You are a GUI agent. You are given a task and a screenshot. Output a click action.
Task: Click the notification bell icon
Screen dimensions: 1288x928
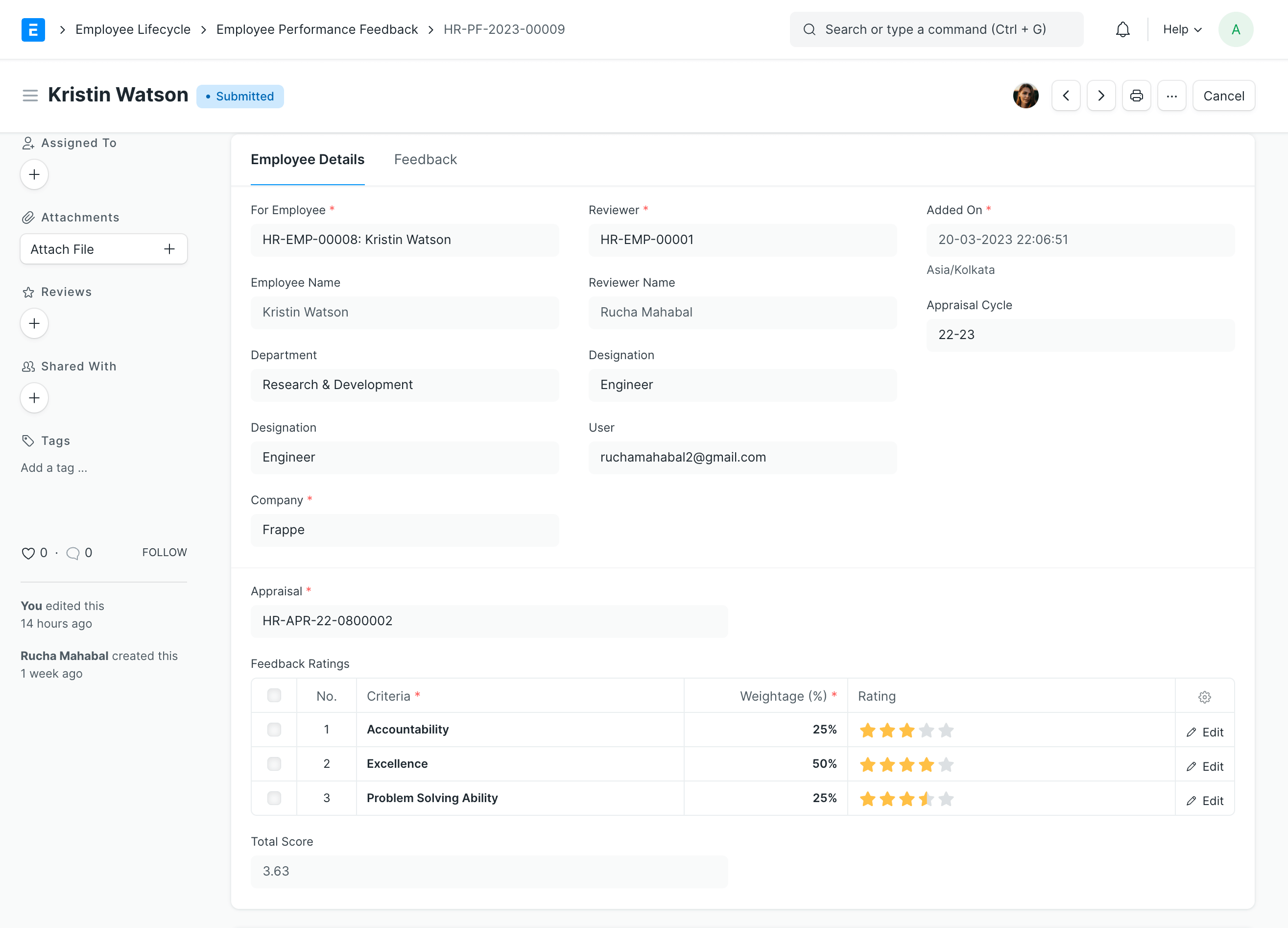pyautogui.click(x=1122, y=29)
